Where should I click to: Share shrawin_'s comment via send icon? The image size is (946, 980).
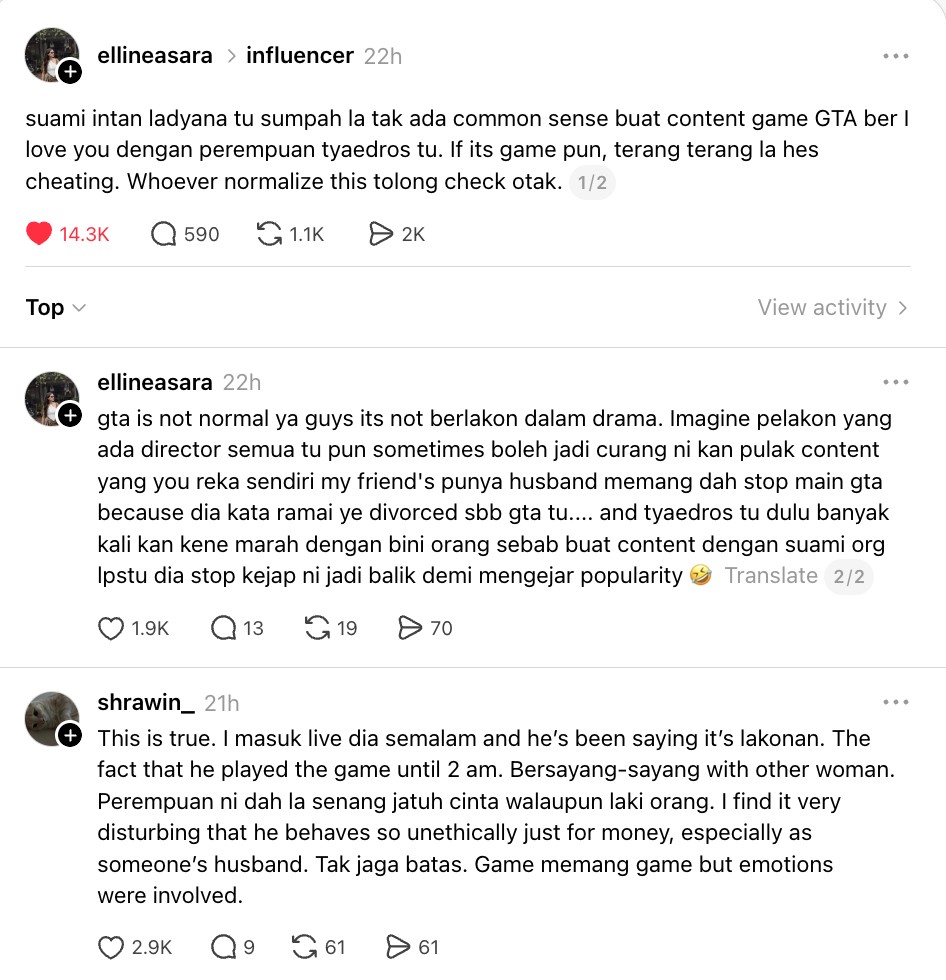[397, 947]
